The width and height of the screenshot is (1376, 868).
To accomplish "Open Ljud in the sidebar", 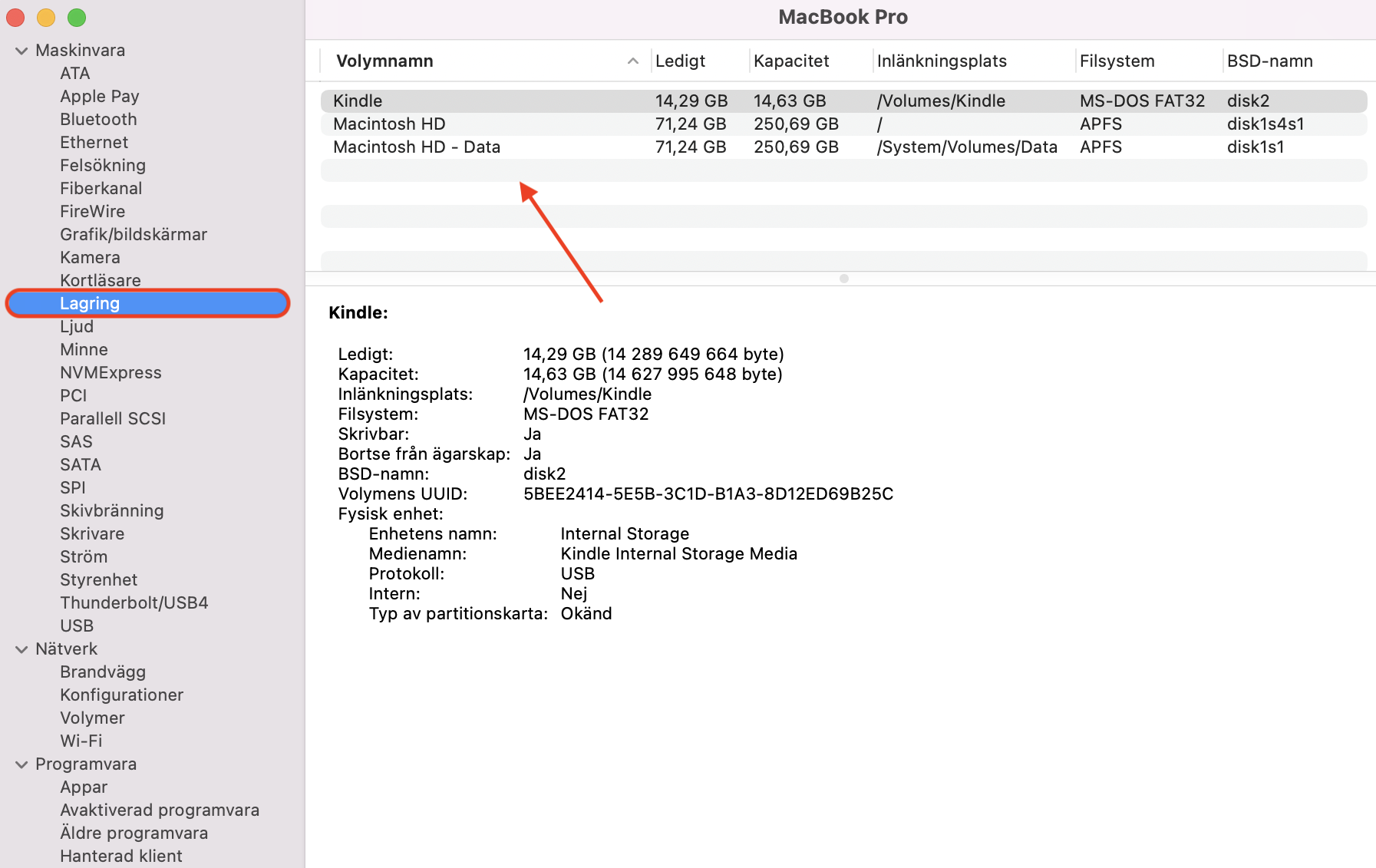I will point(77,327).
